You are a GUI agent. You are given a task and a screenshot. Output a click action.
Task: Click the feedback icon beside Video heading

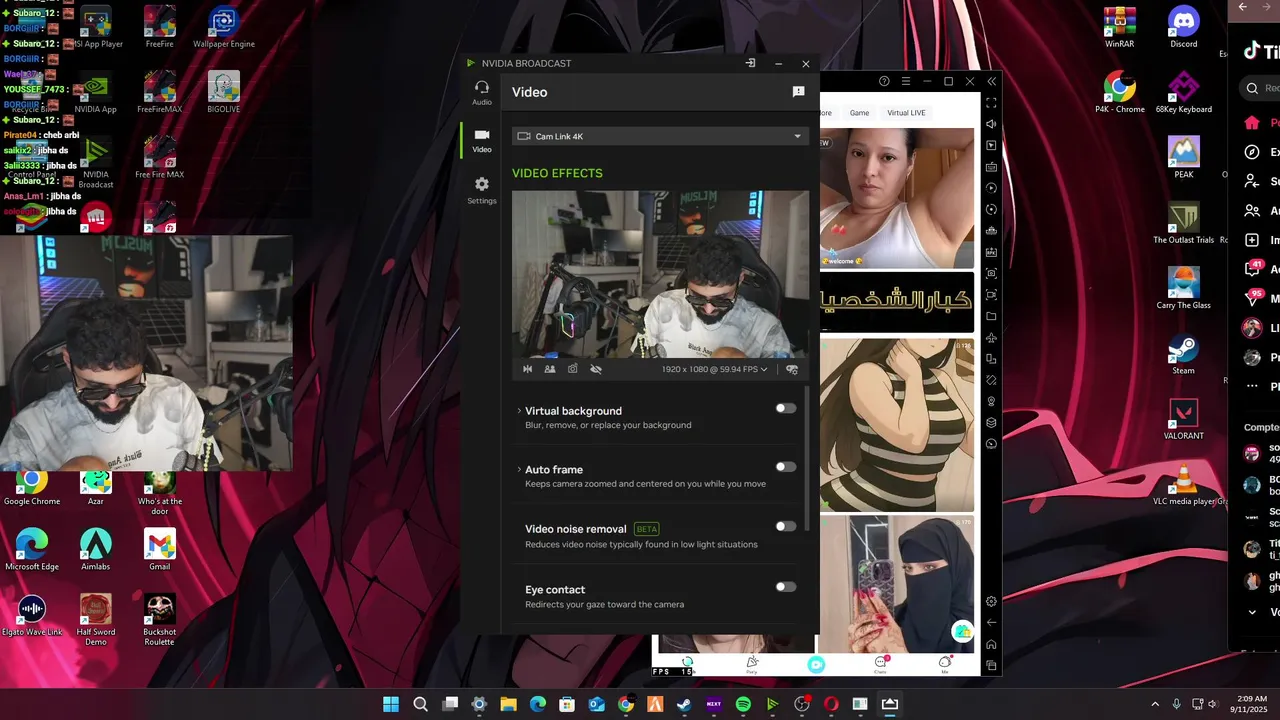click(x=798, y=92)
